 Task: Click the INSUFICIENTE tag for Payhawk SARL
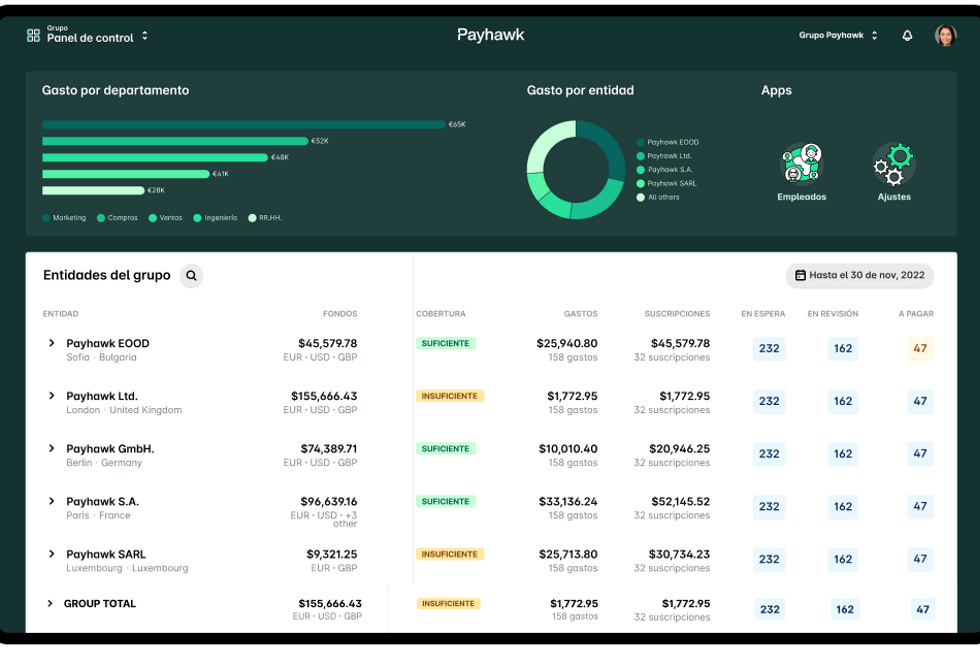point(449,554)
